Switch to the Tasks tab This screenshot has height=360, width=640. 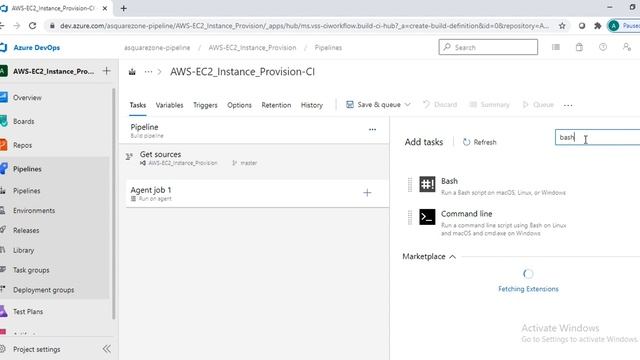(138, 105)
